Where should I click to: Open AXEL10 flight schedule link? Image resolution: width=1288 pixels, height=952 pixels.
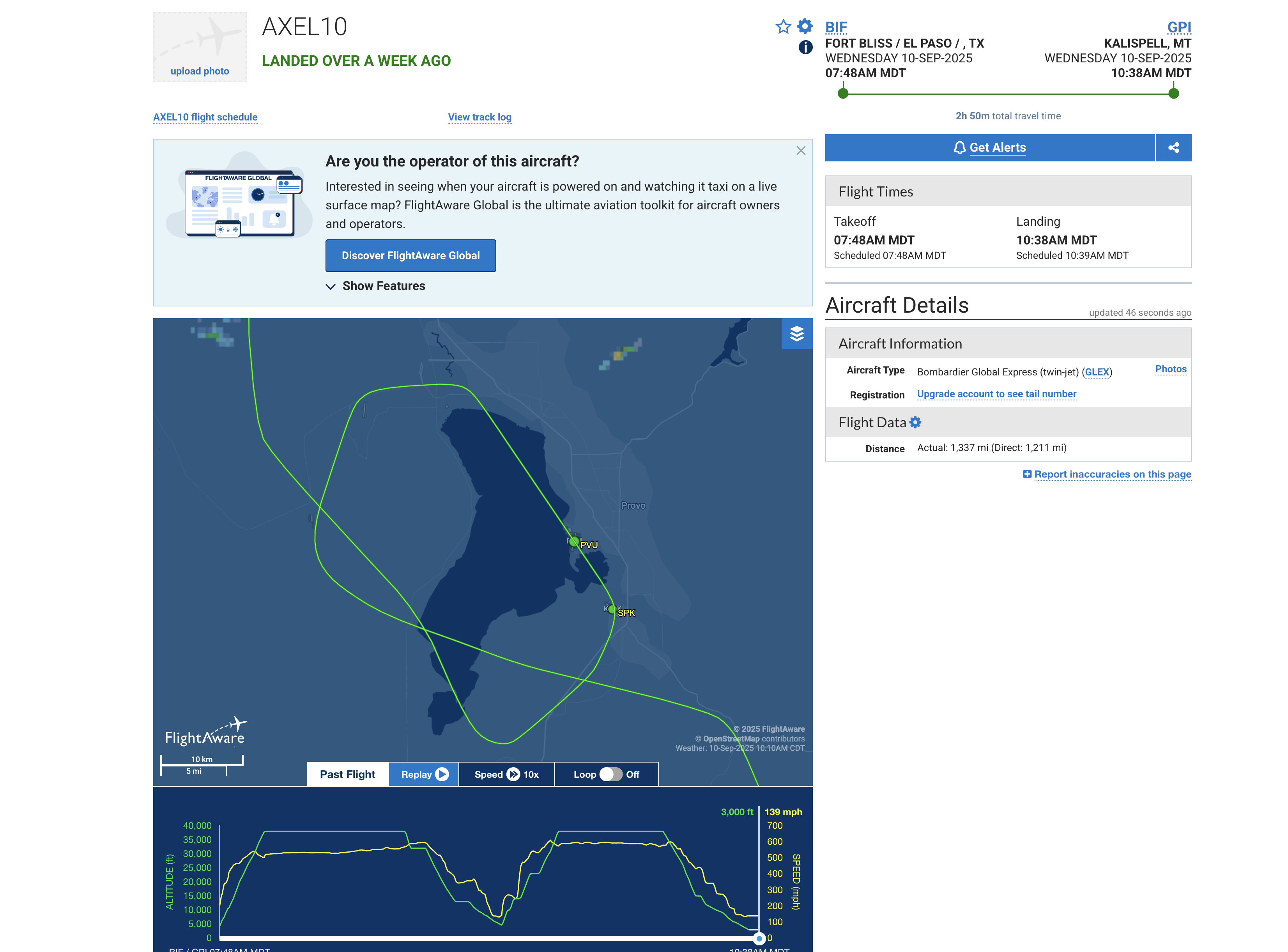(x=205, y=117)
